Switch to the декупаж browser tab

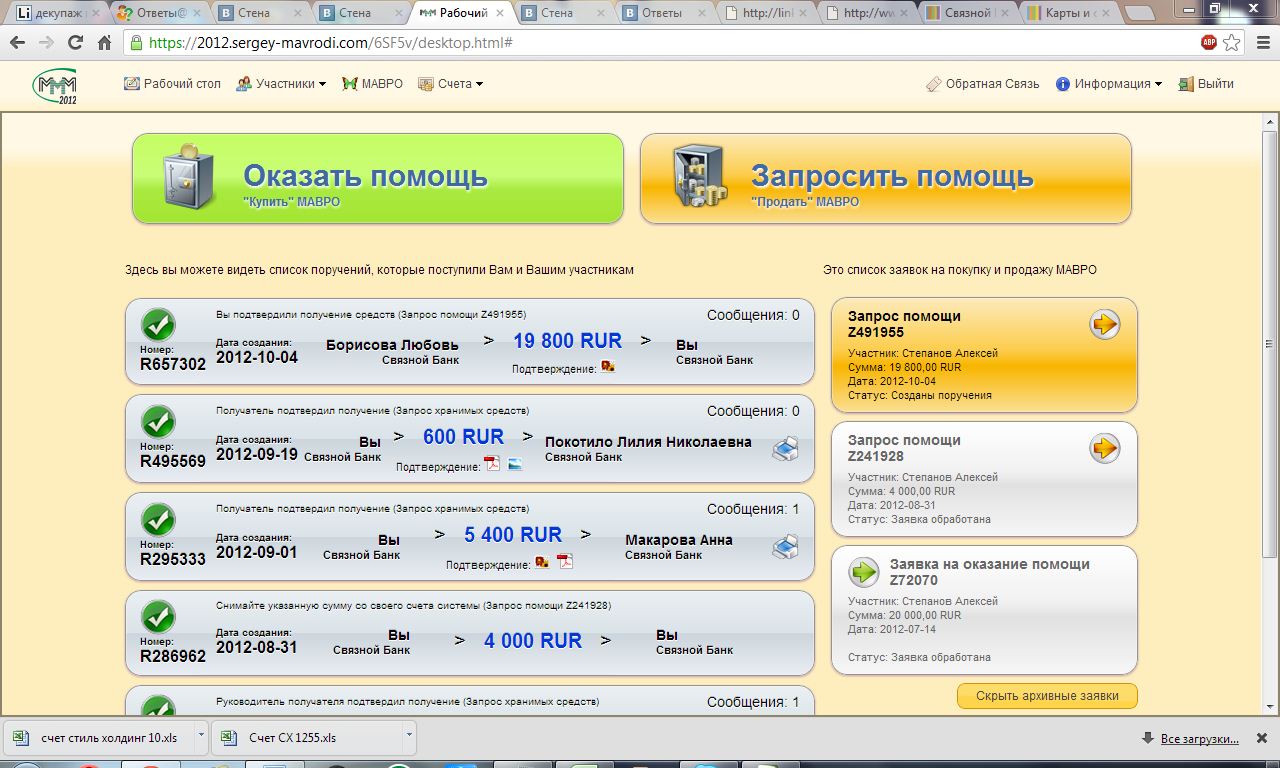tap(56, 13)
